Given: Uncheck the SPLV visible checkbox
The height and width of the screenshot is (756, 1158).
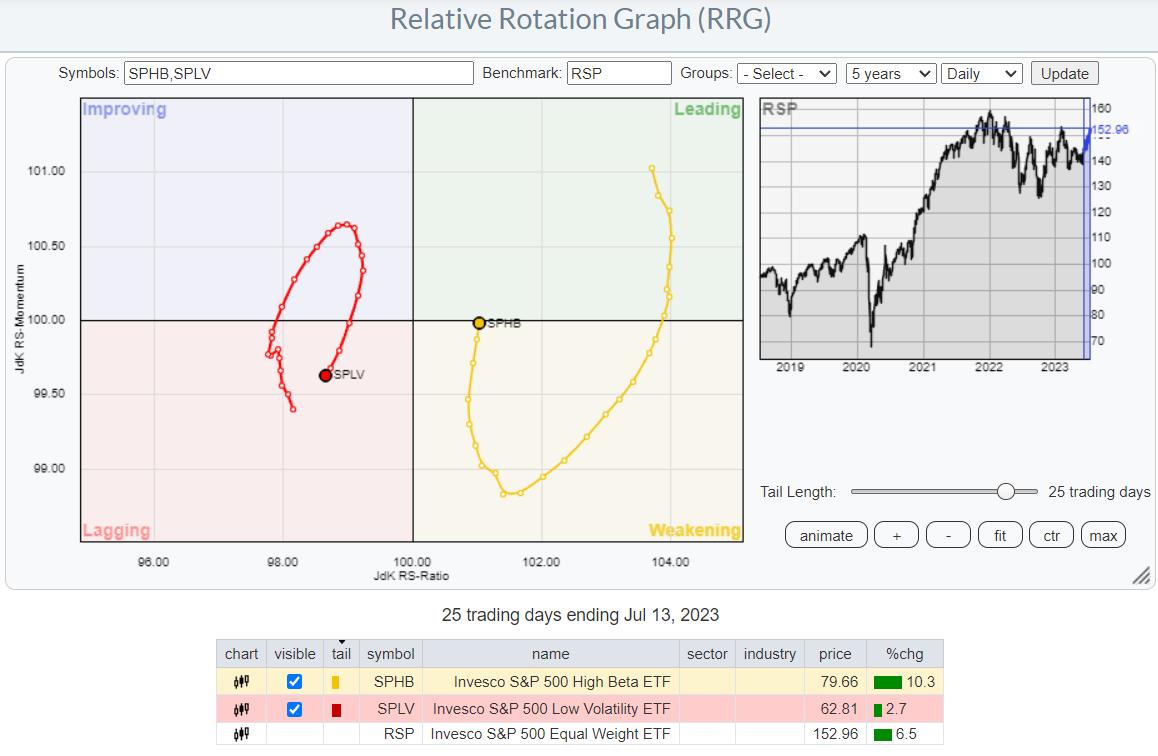Looking at the screenshot, I should [x=294, y=709].
